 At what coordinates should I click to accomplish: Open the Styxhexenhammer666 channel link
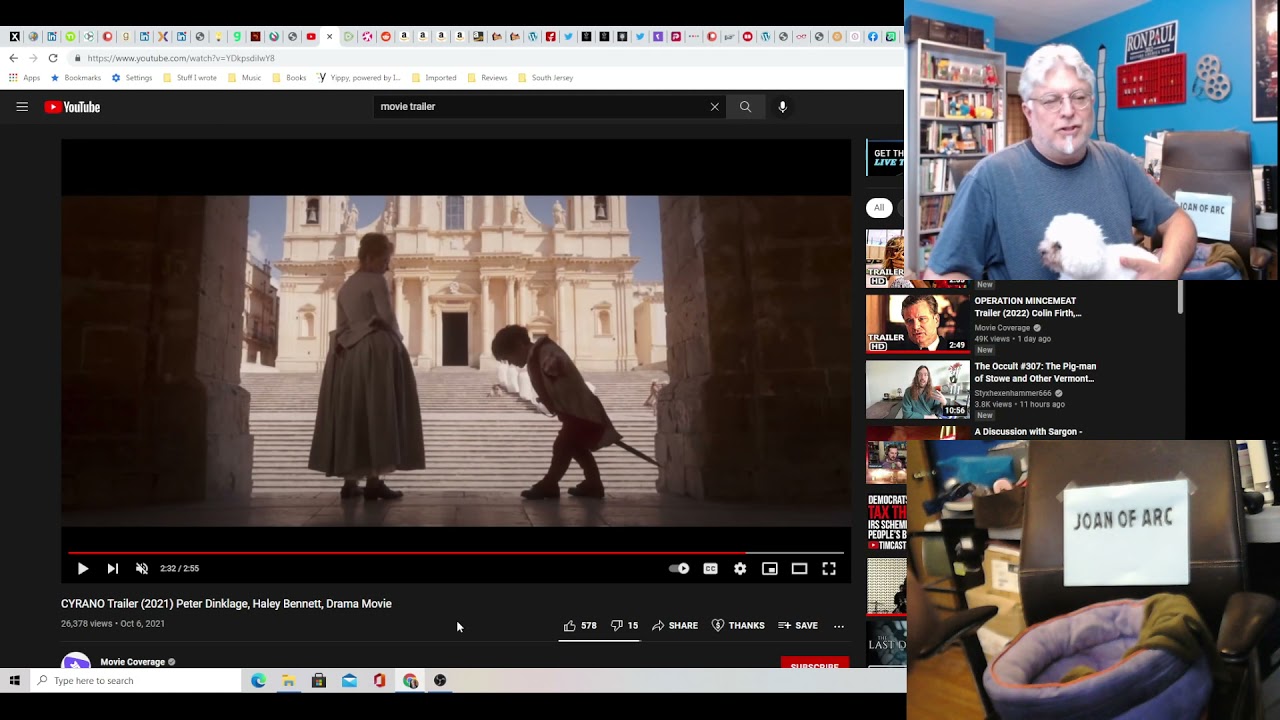[x=1013, y=394]
